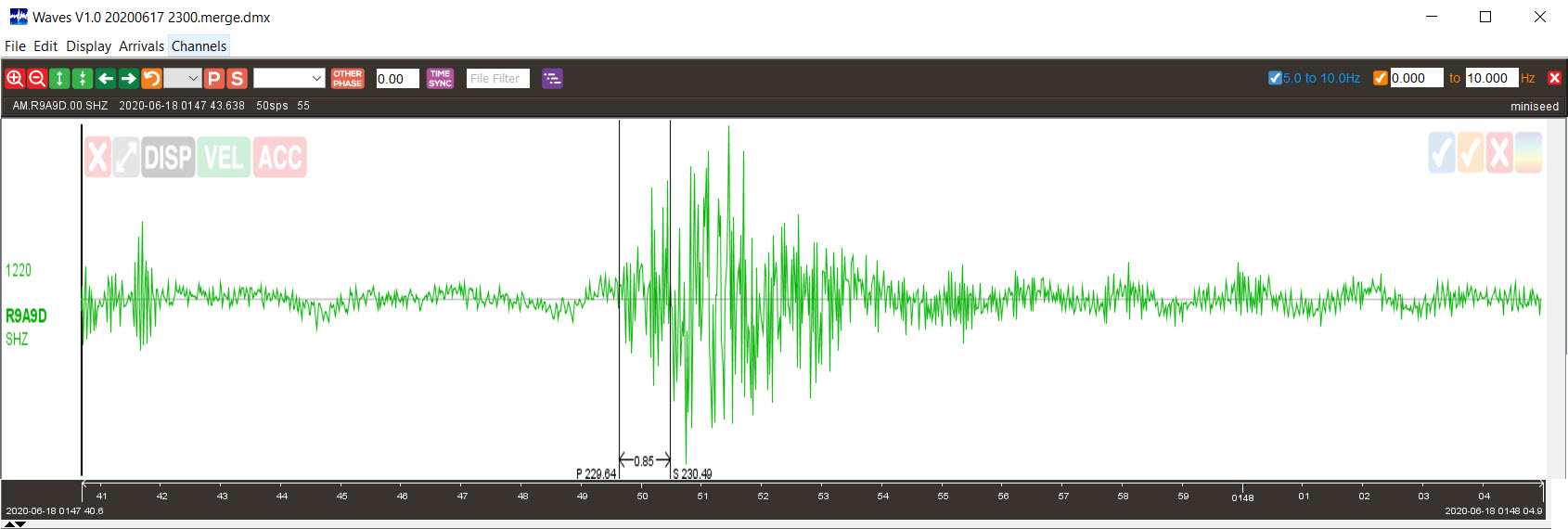Select the P phase picker button
Screen dimensions: 1568x529
(213, 79)
